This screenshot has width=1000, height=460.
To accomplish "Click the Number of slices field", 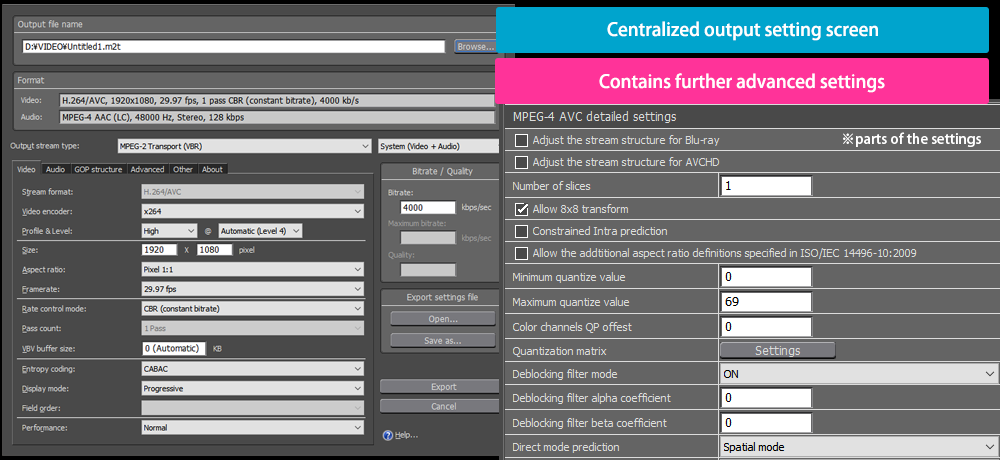I will (x=766, y=186).
